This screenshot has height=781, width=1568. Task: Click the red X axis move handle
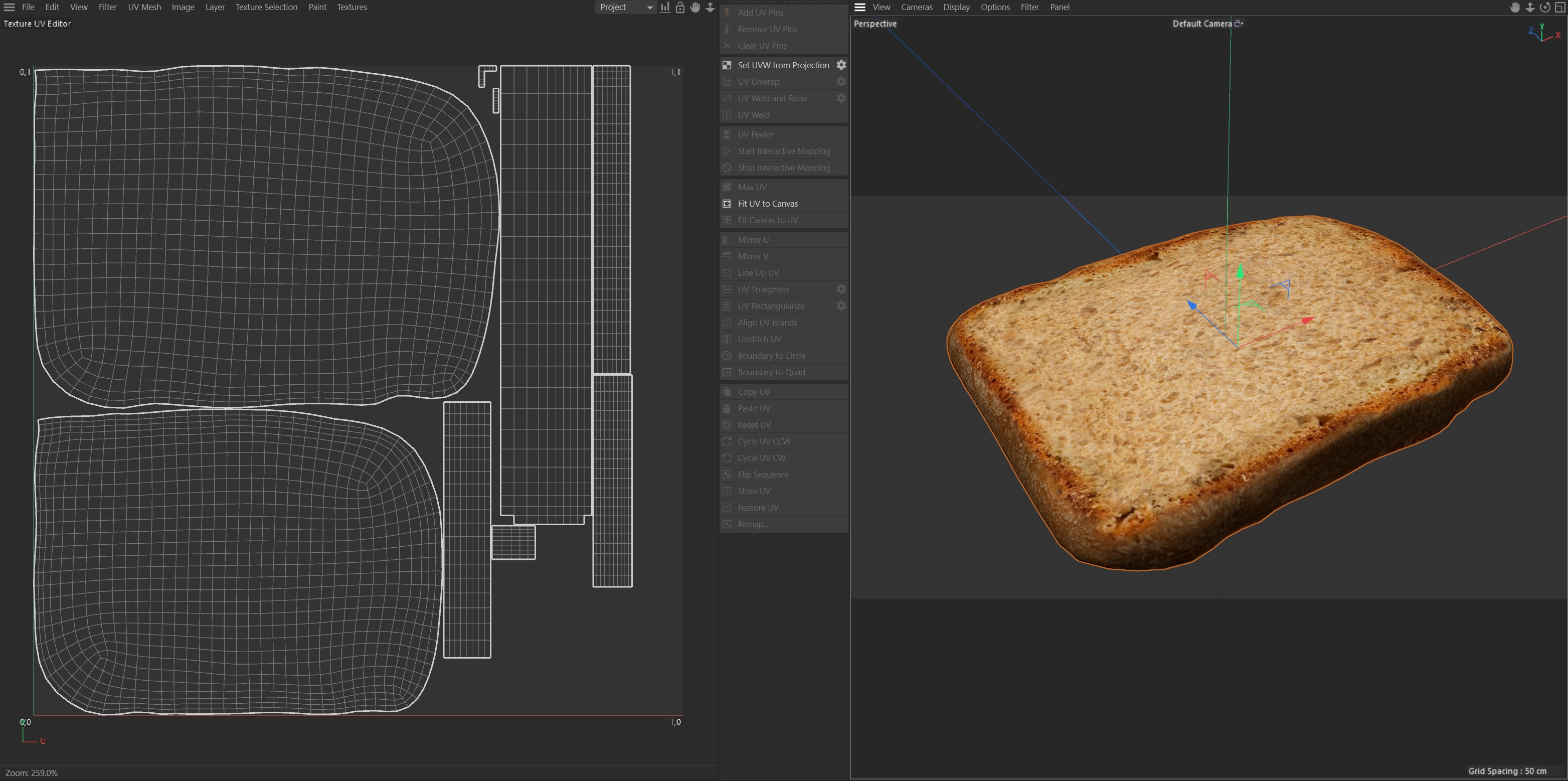click(x=1307, y=320)
